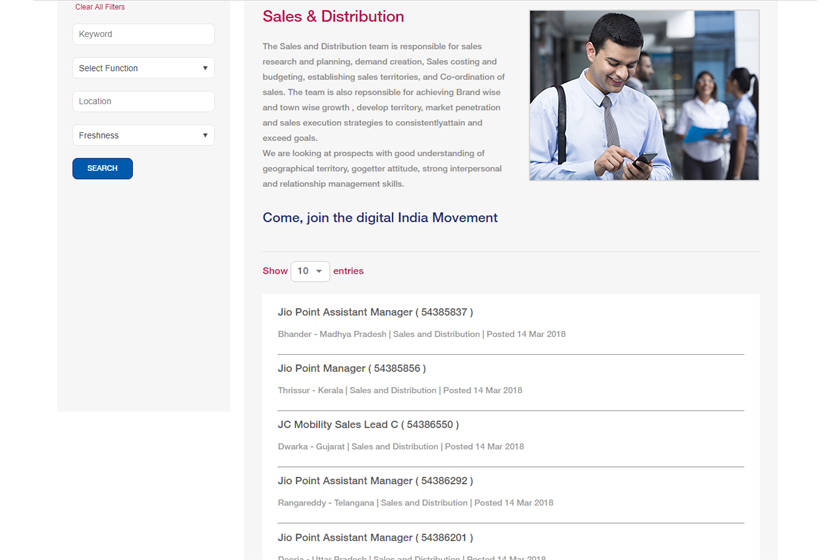Viewport: 840px width, 560px height.
Task: Click the word 'entries' beside the count selector
Action: (x=348, y=271)
